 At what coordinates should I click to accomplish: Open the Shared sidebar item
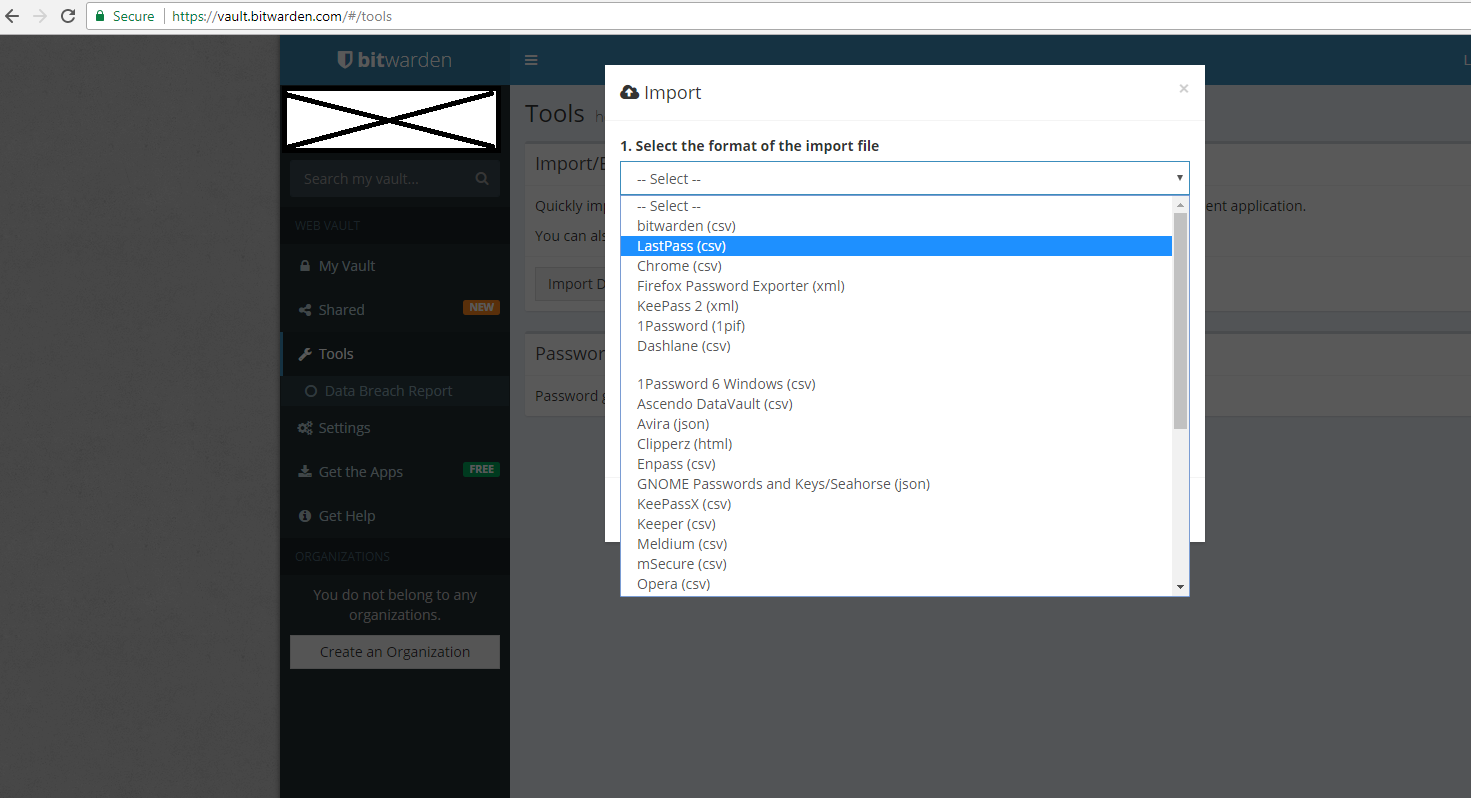click(x=395, y=310)
